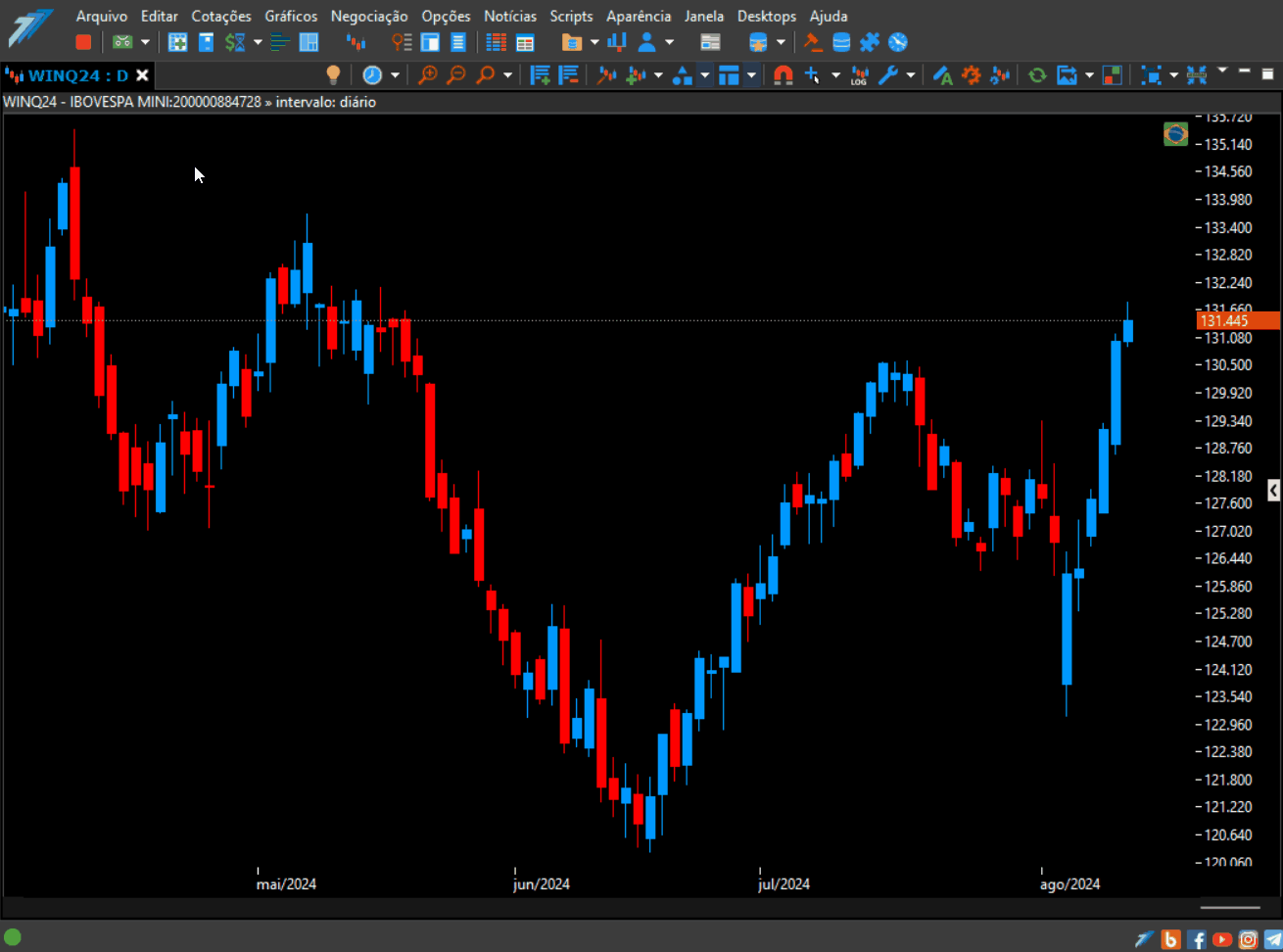Open the Gráficos menu
Image resolution: width=1283 pixels, height=952 pixels.
point(291,16)
